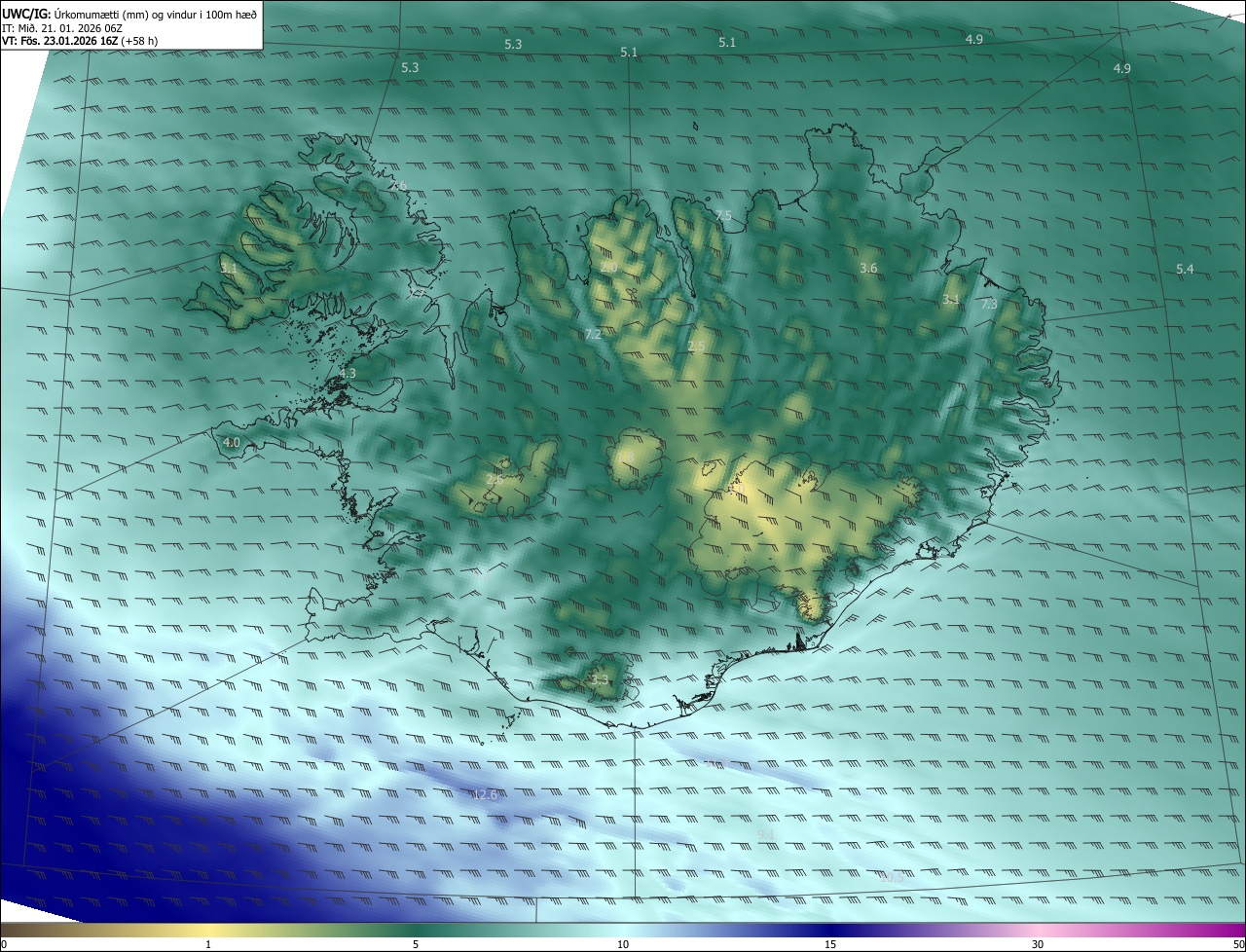Viewport: 1246px width, 952px height.
Task: Click the 3.1 value on the Westfjords peninsula
Action: (229, 268)
